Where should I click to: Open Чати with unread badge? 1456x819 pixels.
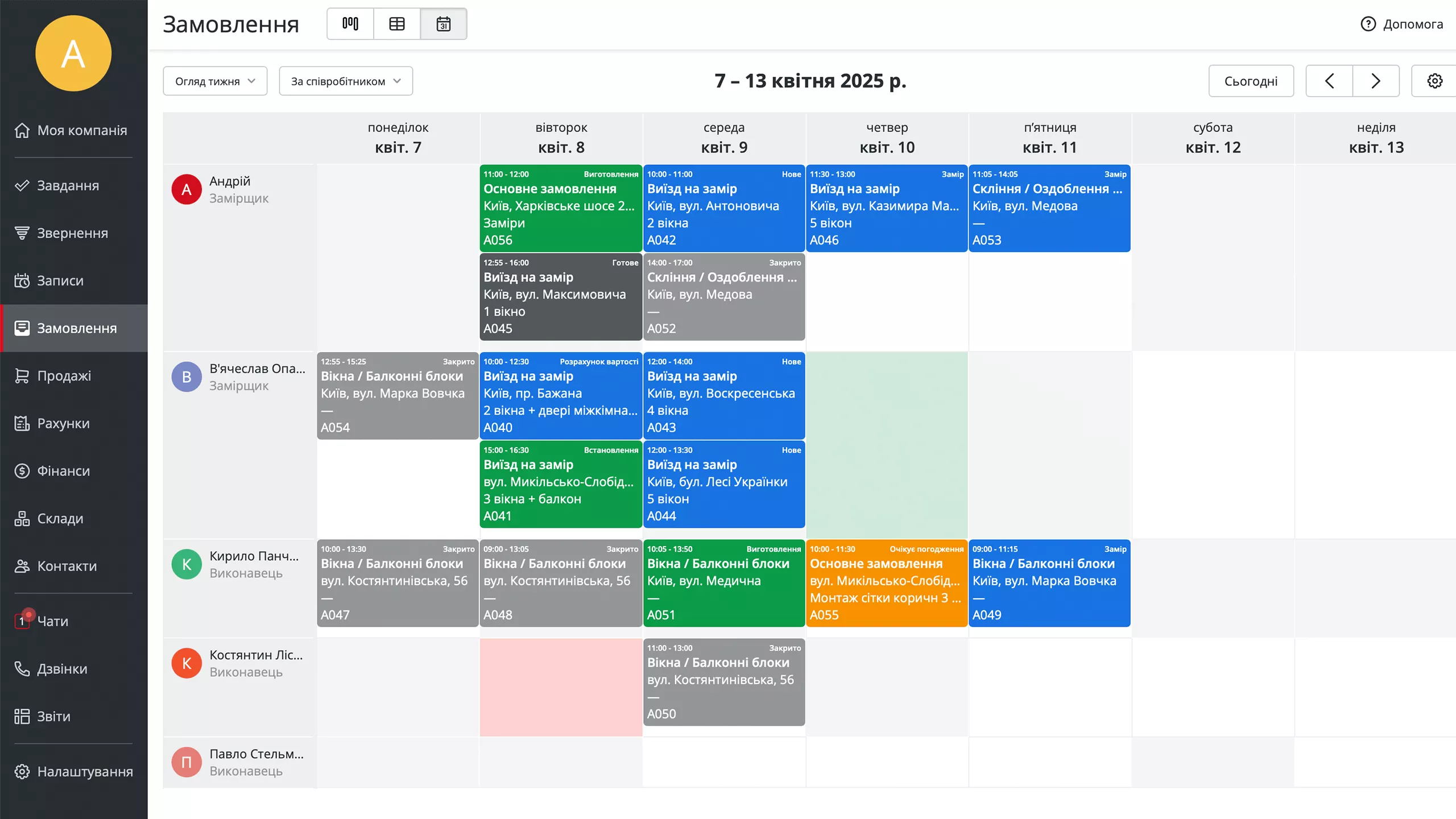point(52,621)
